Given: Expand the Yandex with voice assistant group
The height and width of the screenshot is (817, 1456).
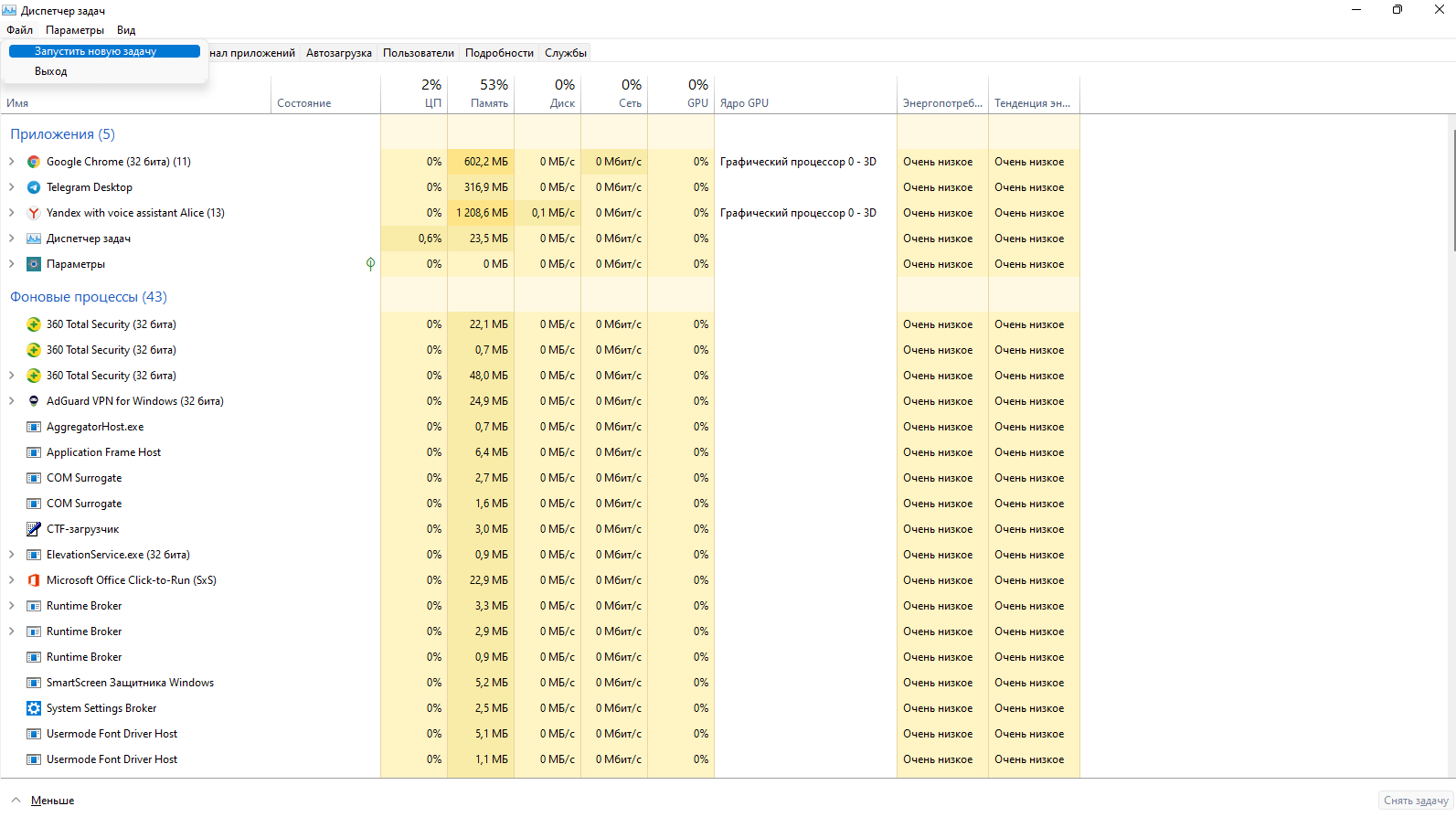Looking at the screenshot, I should pos(11,213).
